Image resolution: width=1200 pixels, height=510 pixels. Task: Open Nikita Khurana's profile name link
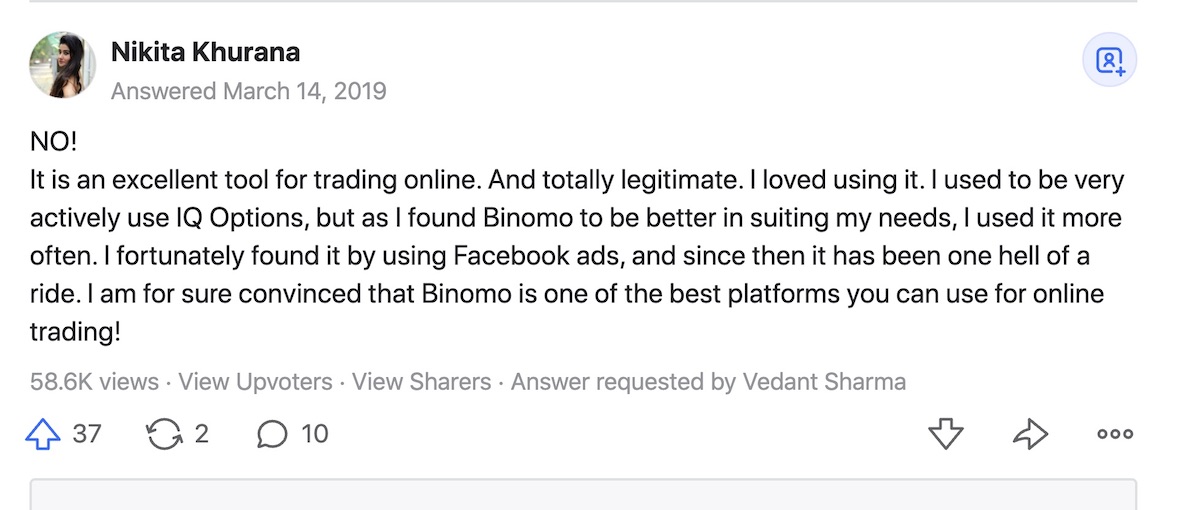pyautogui.click(x=206, y=52)
